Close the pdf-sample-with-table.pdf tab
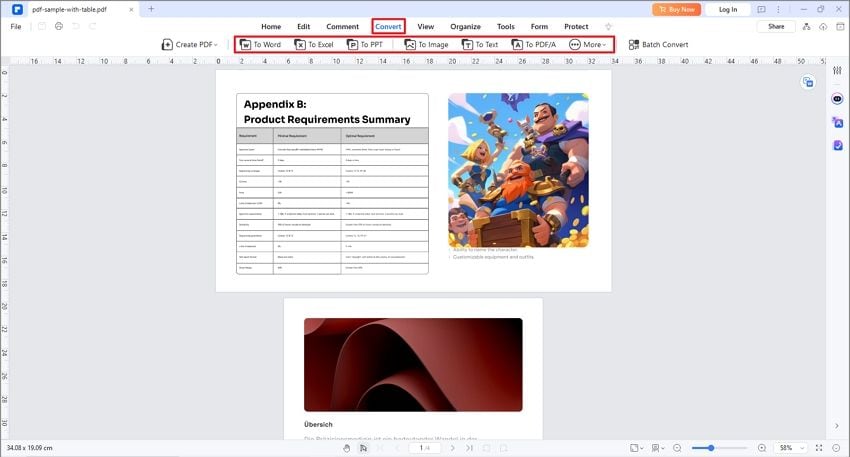Viewport: 850px width, 457px height. click(131, 9)
